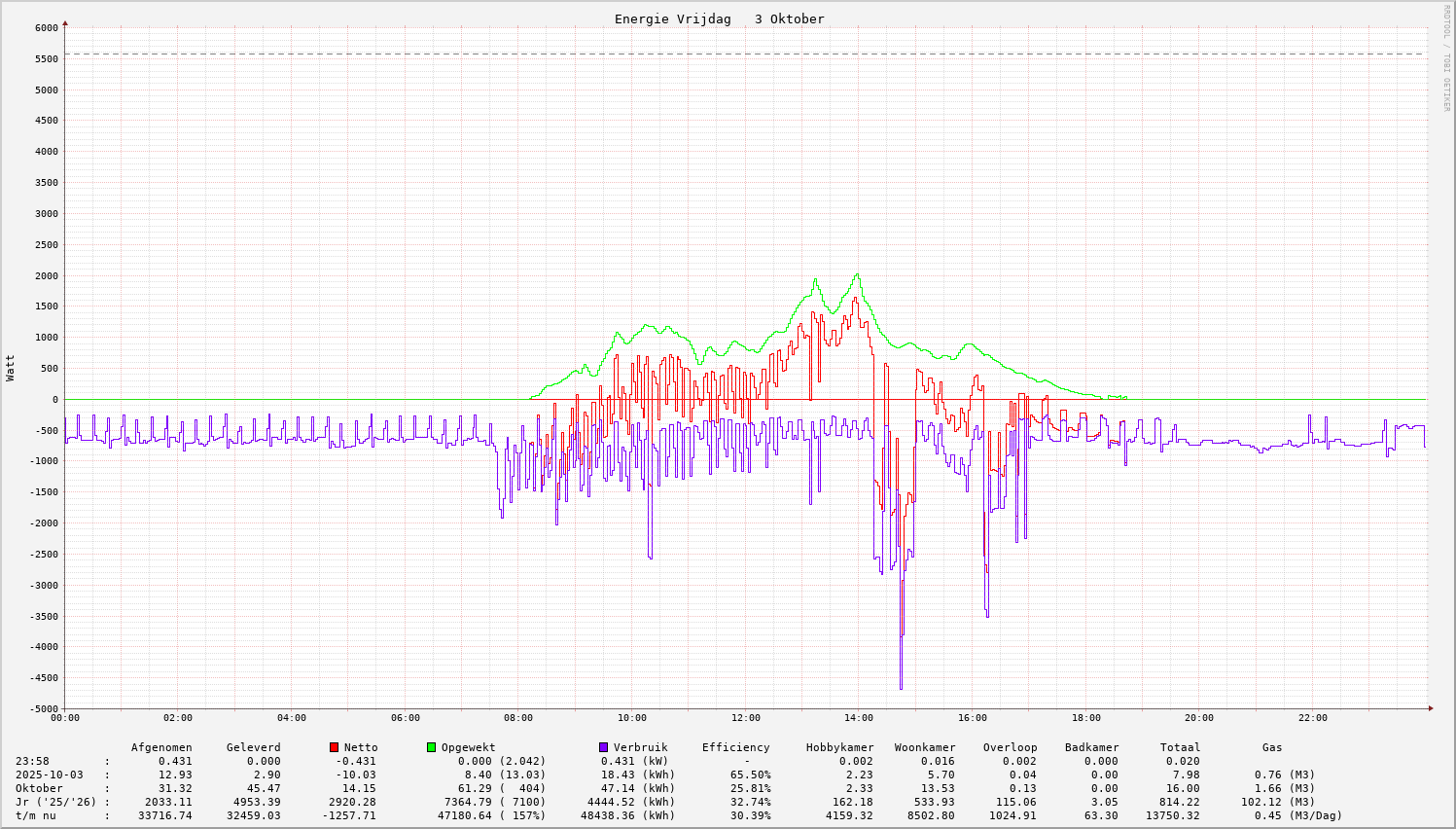Viewport: 1456px width, 829px height.
Task: Select the 08:00 time axis label
Action: (518, 718)
